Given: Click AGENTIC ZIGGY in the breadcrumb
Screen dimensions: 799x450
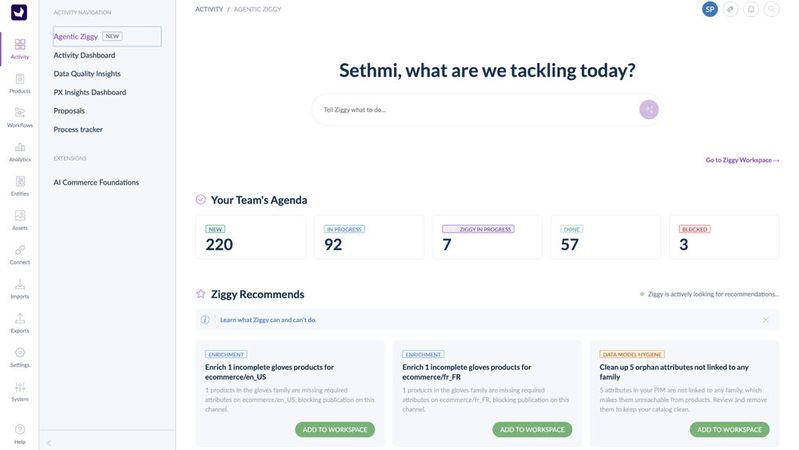Looking at the screenshot, I should point(257,9).
